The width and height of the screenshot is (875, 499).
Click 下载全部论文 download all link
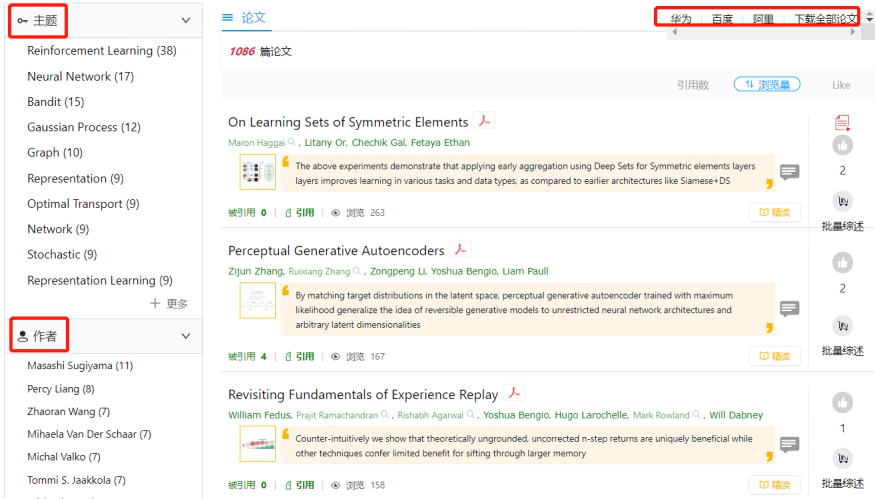825,19
